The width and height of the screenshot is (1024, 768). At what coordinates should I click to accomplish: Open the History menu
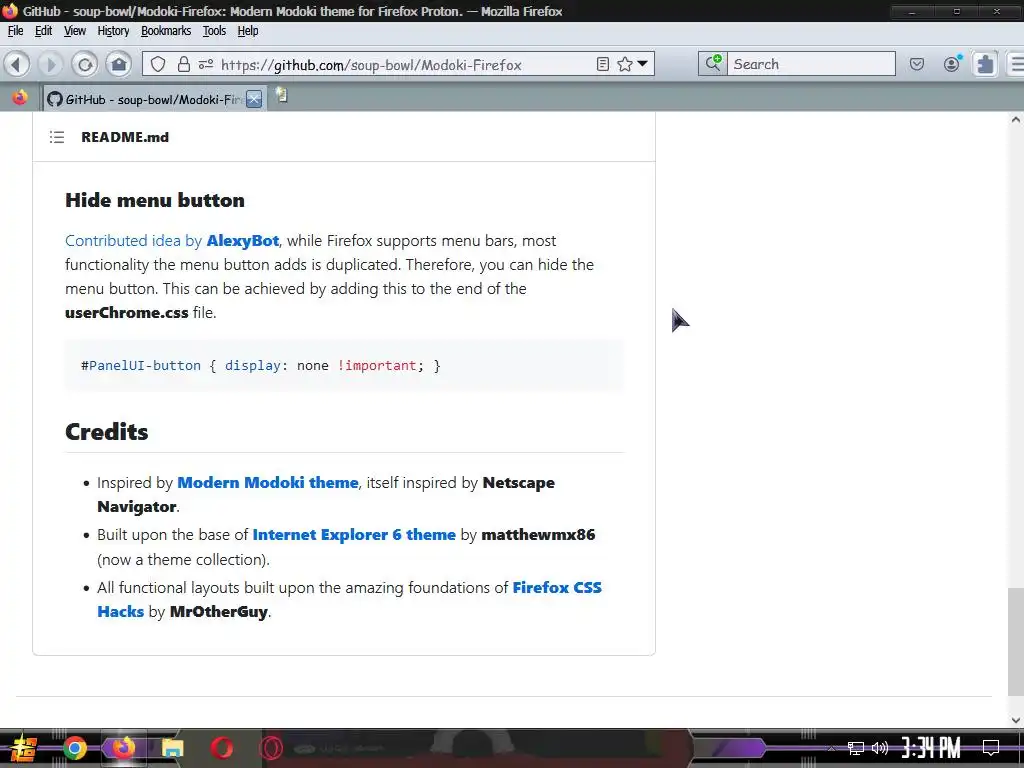tap(113, 31)
